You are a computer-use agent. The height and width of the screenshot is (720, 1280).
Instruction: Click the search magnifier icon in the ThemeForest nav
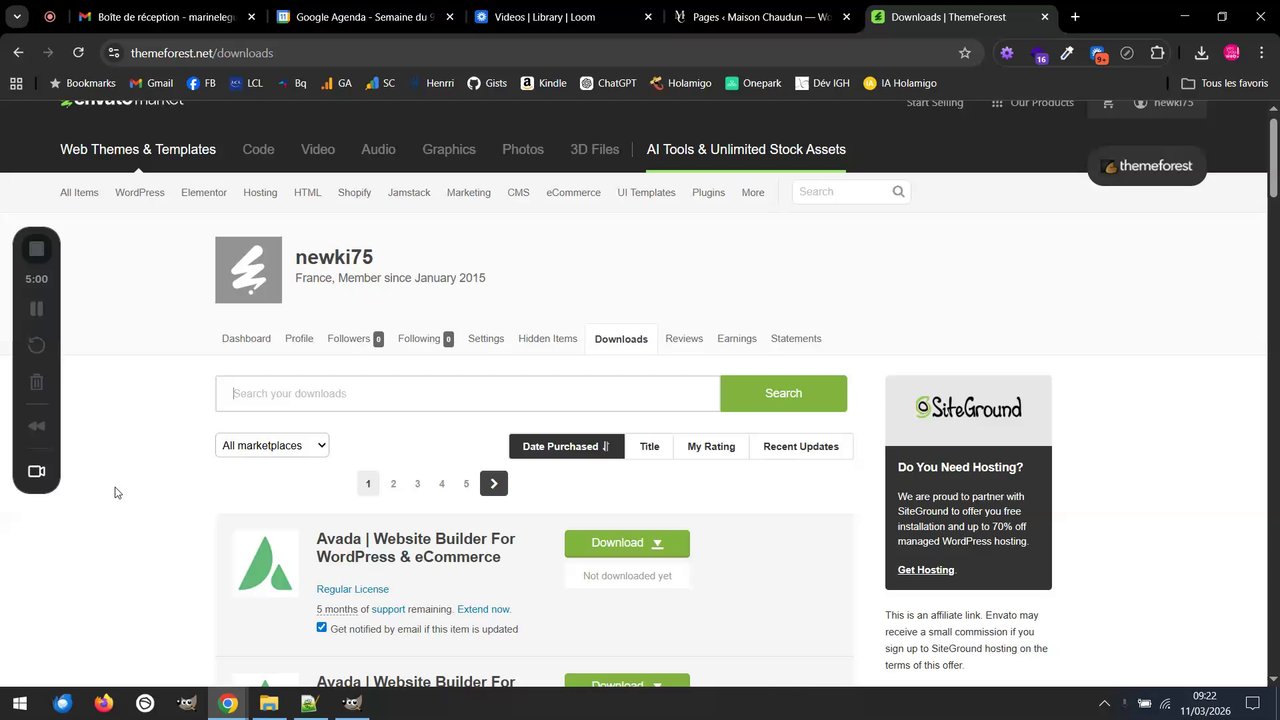point(898,192)
